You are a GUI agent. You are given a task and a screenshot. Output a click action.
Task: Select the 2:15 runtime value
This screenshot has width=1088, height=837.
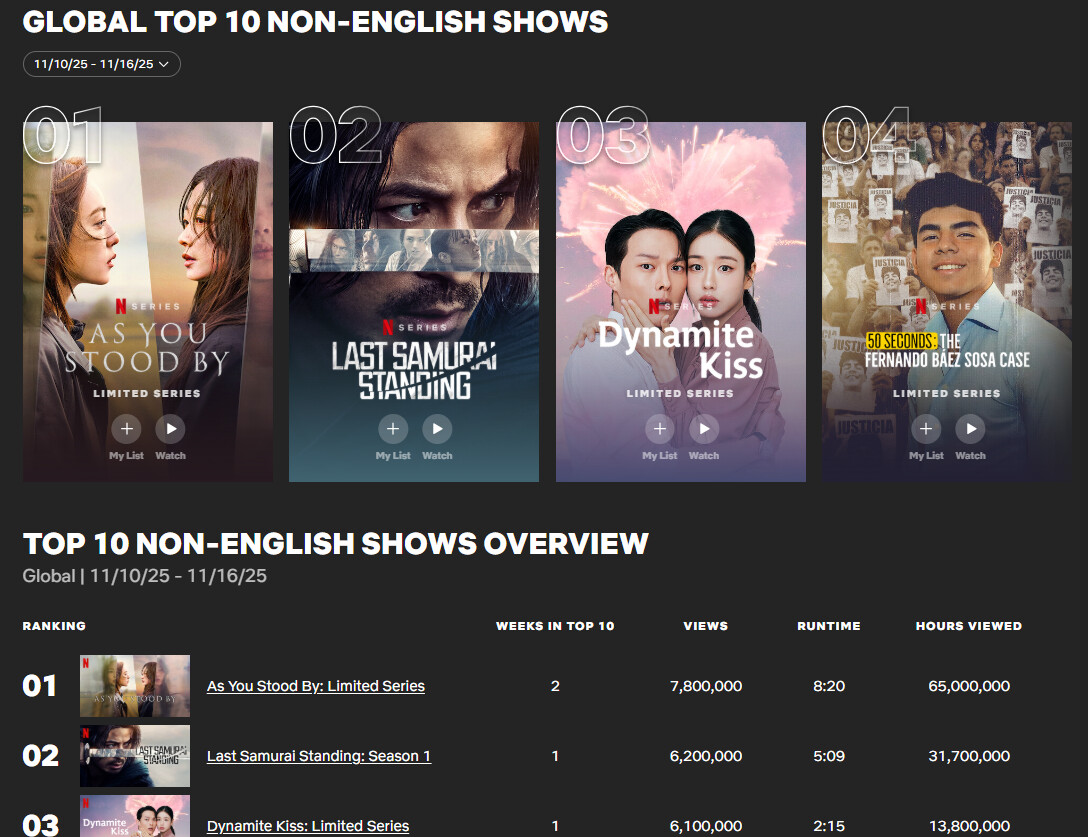tap(828, 826)
